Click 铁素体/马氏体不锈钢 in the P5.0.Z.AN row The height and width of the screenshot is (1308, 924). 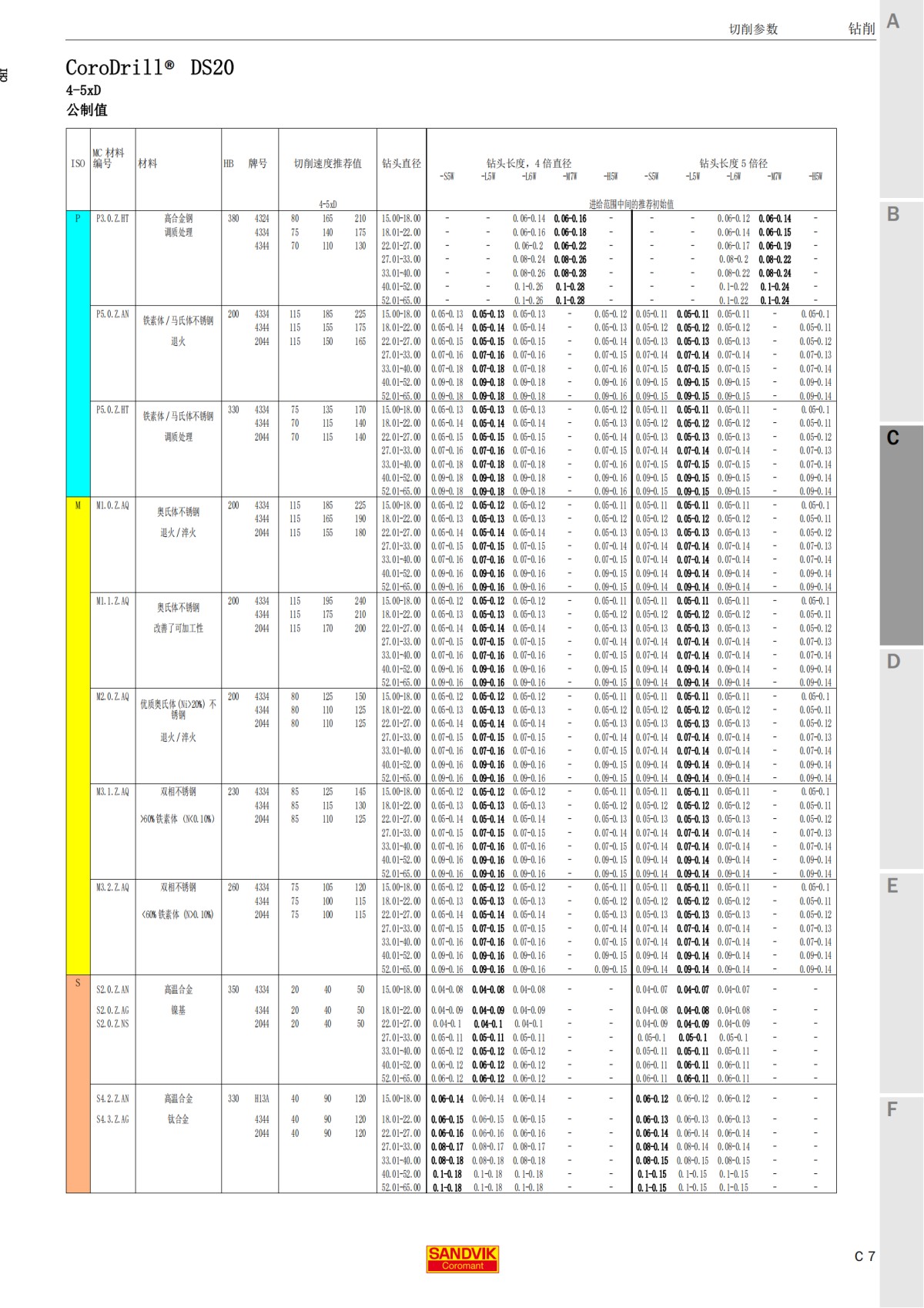[x=179, y=320]
